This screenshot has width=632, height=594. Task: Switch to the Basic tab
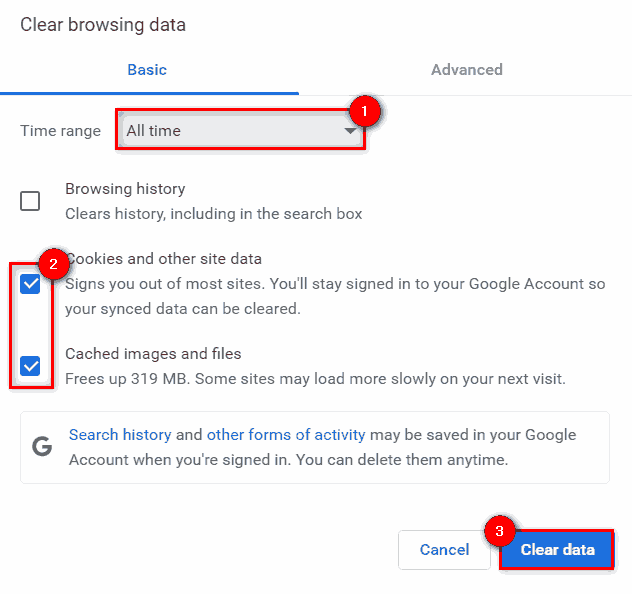147,70
